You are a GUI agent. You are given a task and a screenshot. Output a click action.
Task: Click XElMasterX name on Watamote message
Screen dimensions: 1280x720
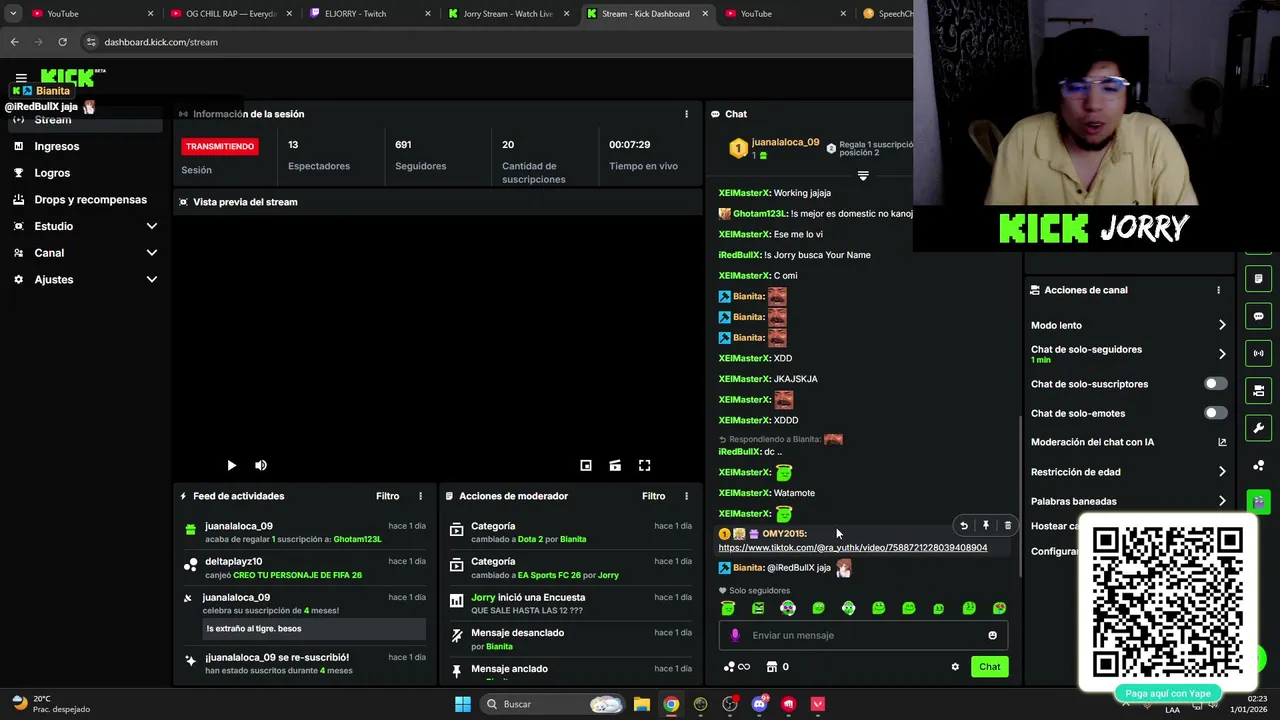point(744,493)
